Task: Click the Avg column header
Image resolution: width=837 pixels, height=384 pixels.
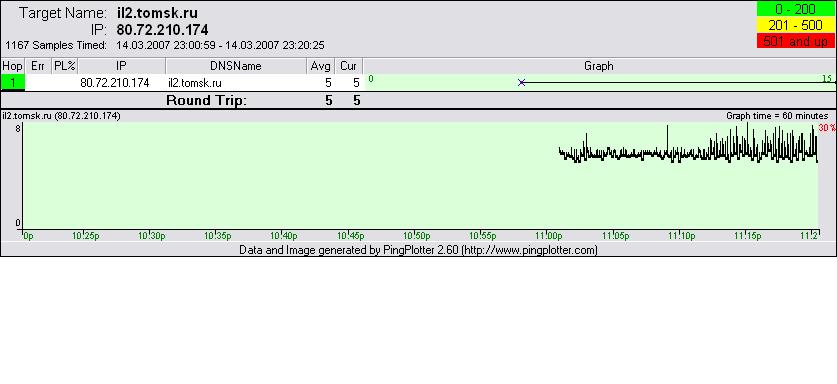Action: [x=321, y=66]
